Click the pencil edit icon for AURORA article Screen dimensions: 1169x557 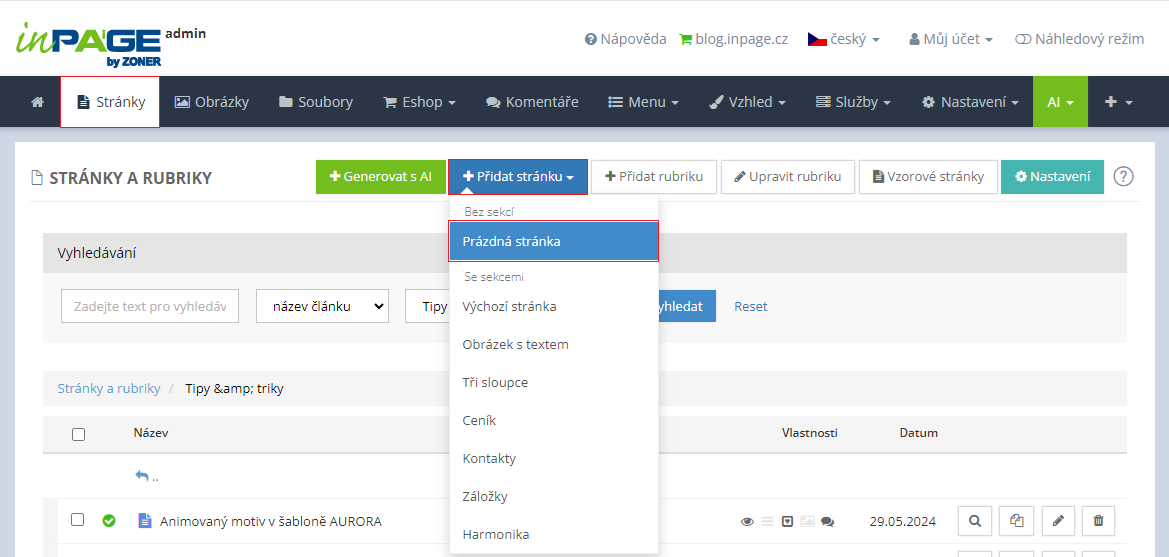click(1058, 521)
